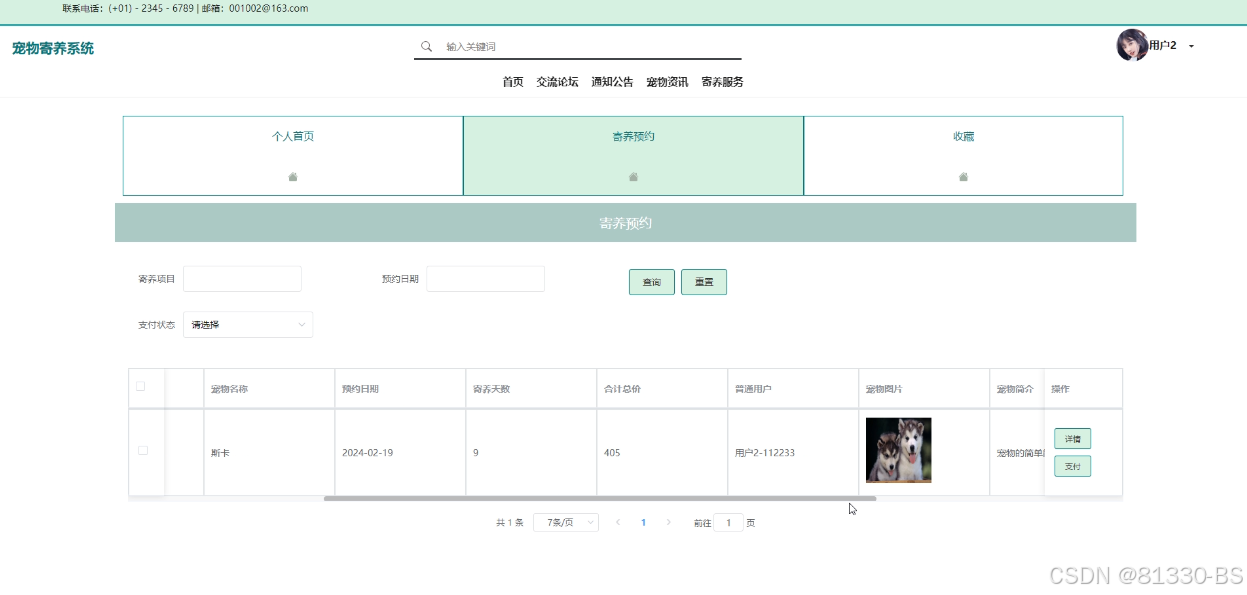The width and height of the screenshot is (1247, 595).
Task: Click the home icon under 寄养预约
Action: pos(633,176)
